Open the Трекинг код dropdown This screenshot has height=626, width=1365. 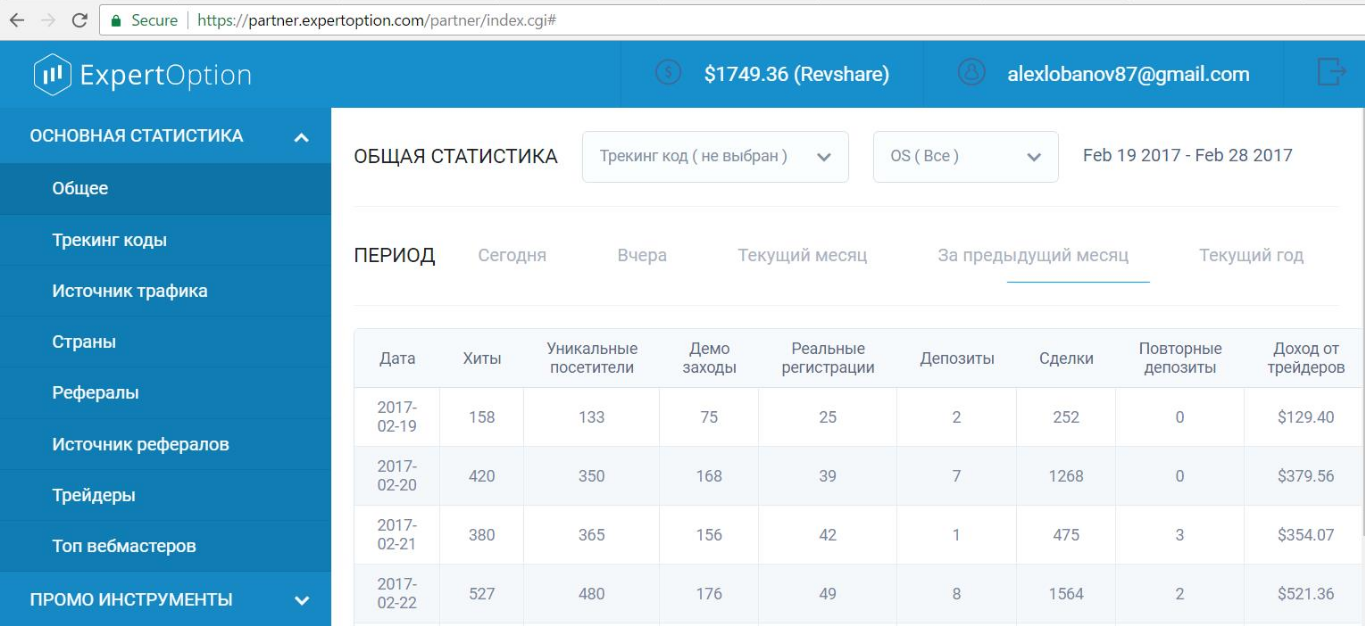coord(715,157)
